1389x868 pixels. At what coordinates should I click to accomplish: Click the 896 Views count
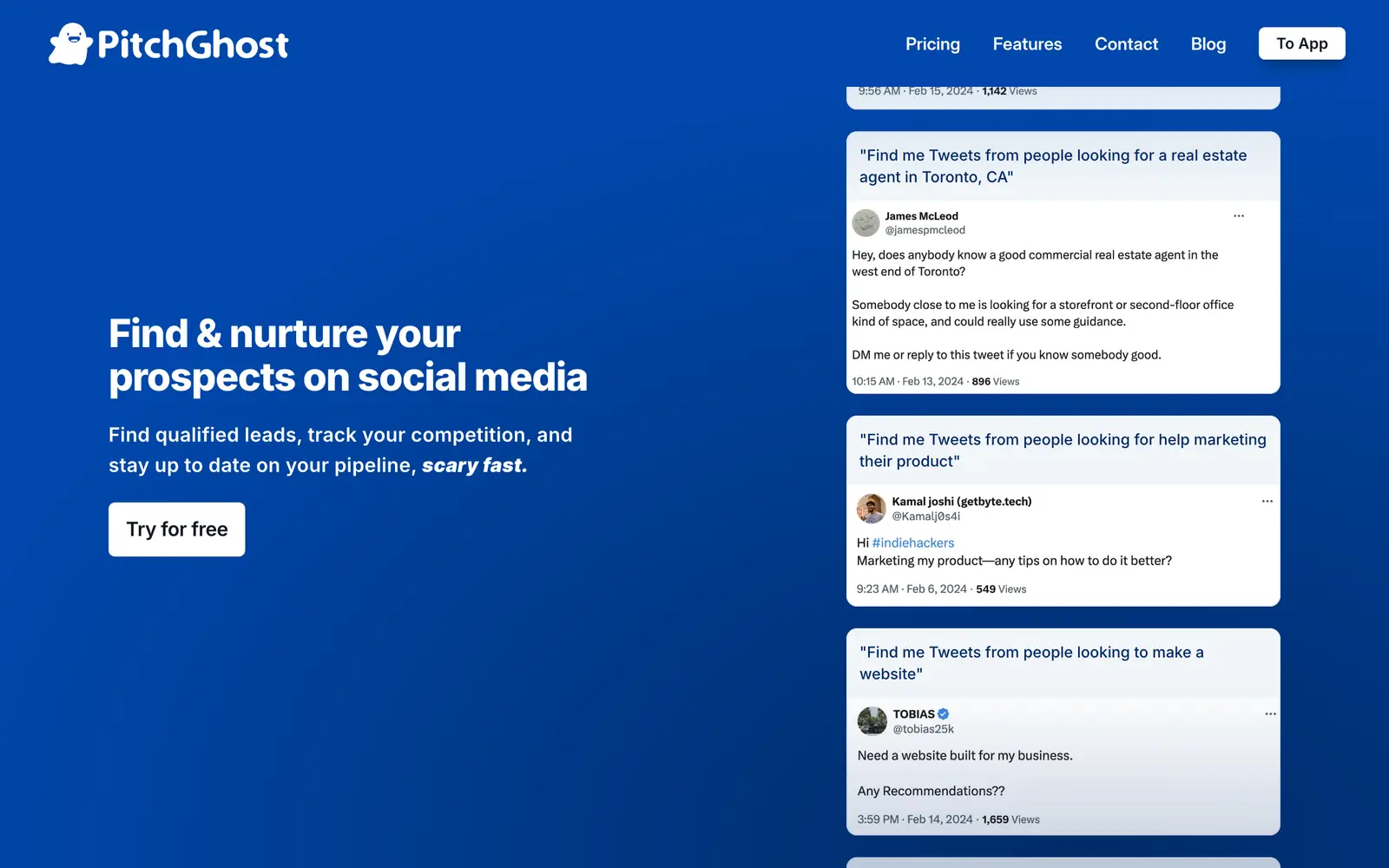click(996, 381)
